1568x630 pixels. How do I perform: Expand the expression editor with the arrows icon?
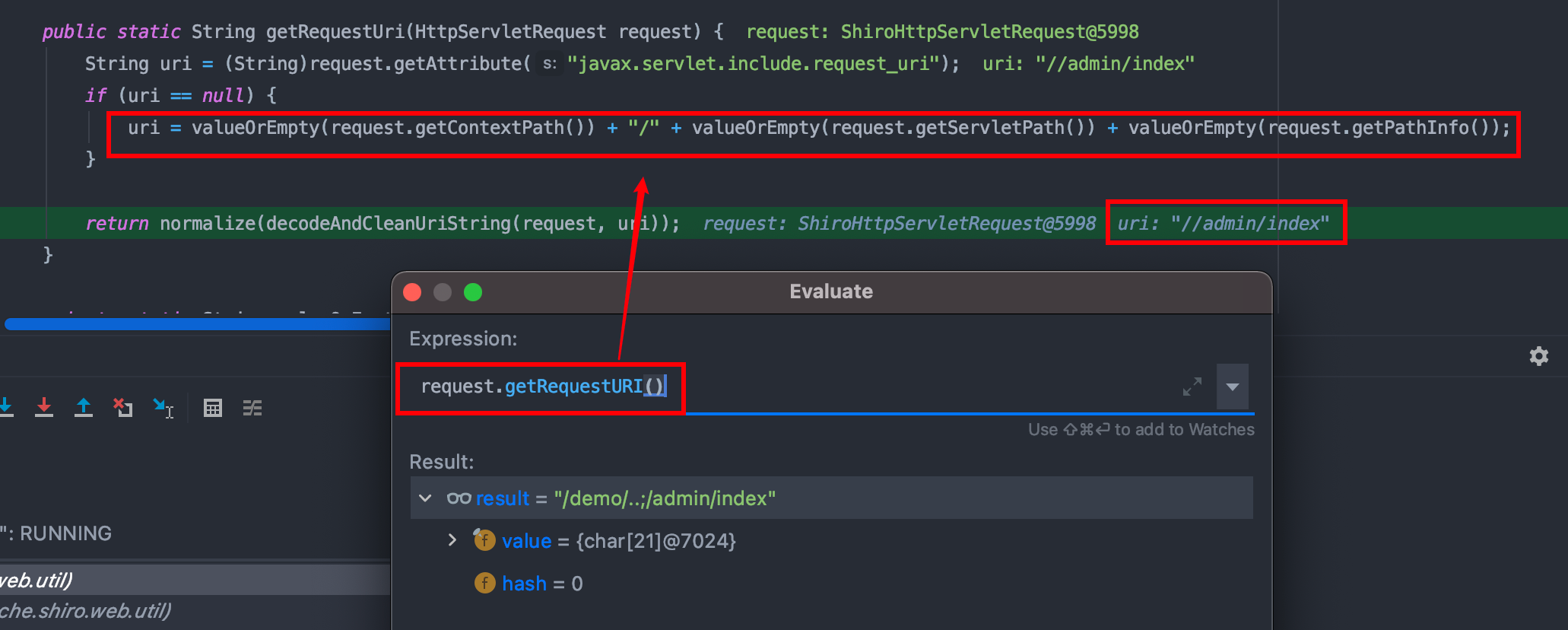tap(1192, 387)
